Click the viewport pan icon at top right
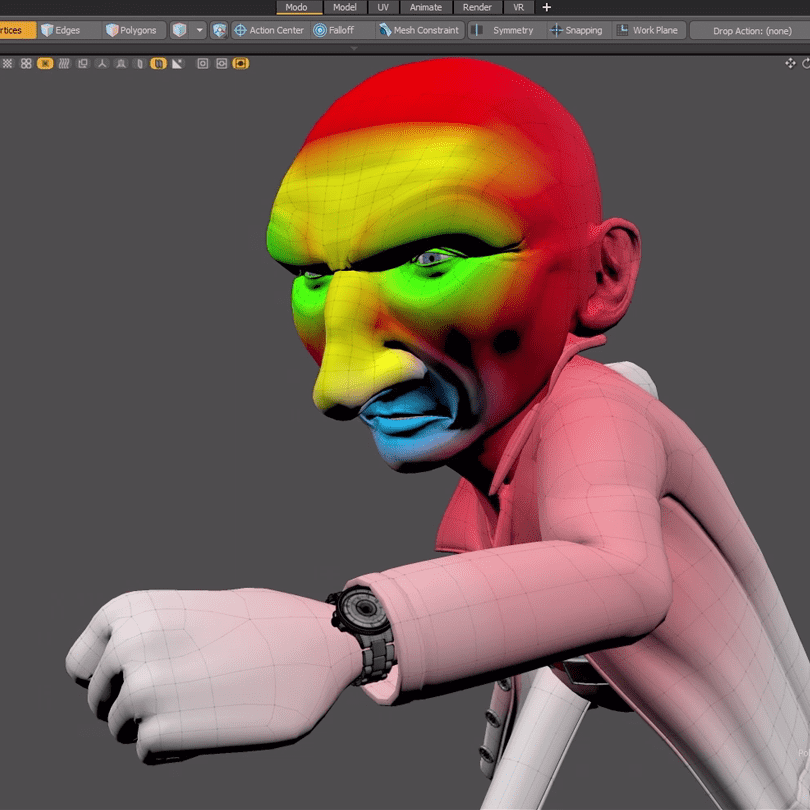810x810 pixels. click(x=790, y=62)
